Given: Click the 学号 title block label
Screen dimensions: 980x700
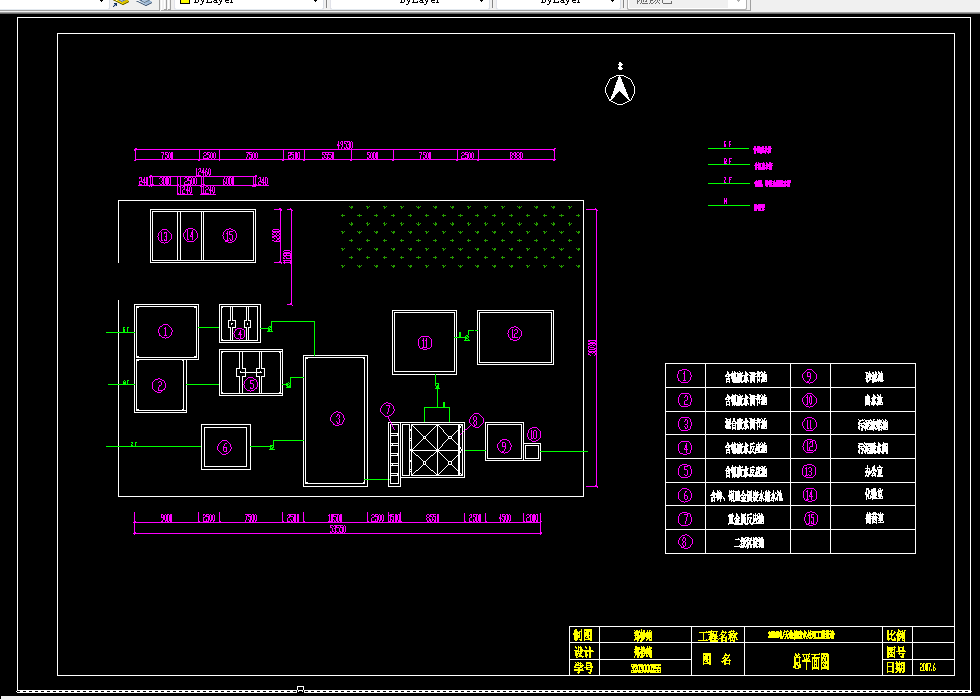Looking at the screenshot, I should click(x=582, y=668).
